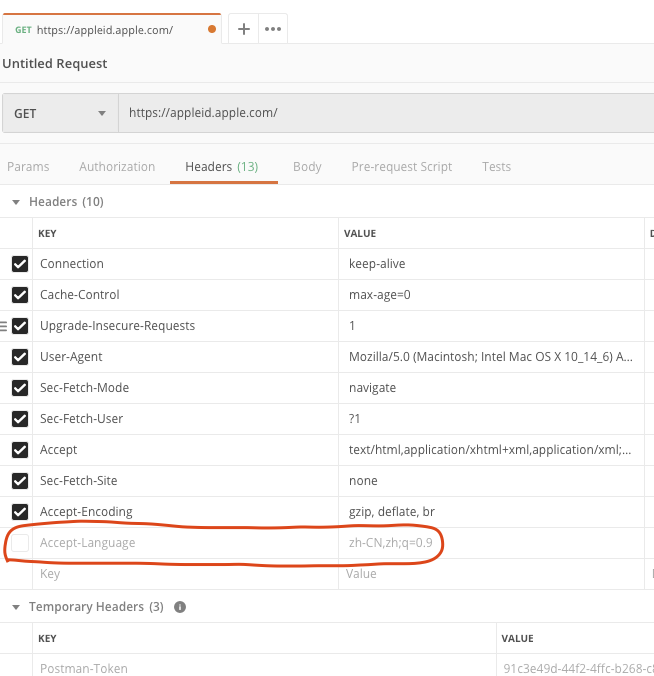Click the keep-alive value cell
Viewport: 654px width, 676px height.
[491, 264]
